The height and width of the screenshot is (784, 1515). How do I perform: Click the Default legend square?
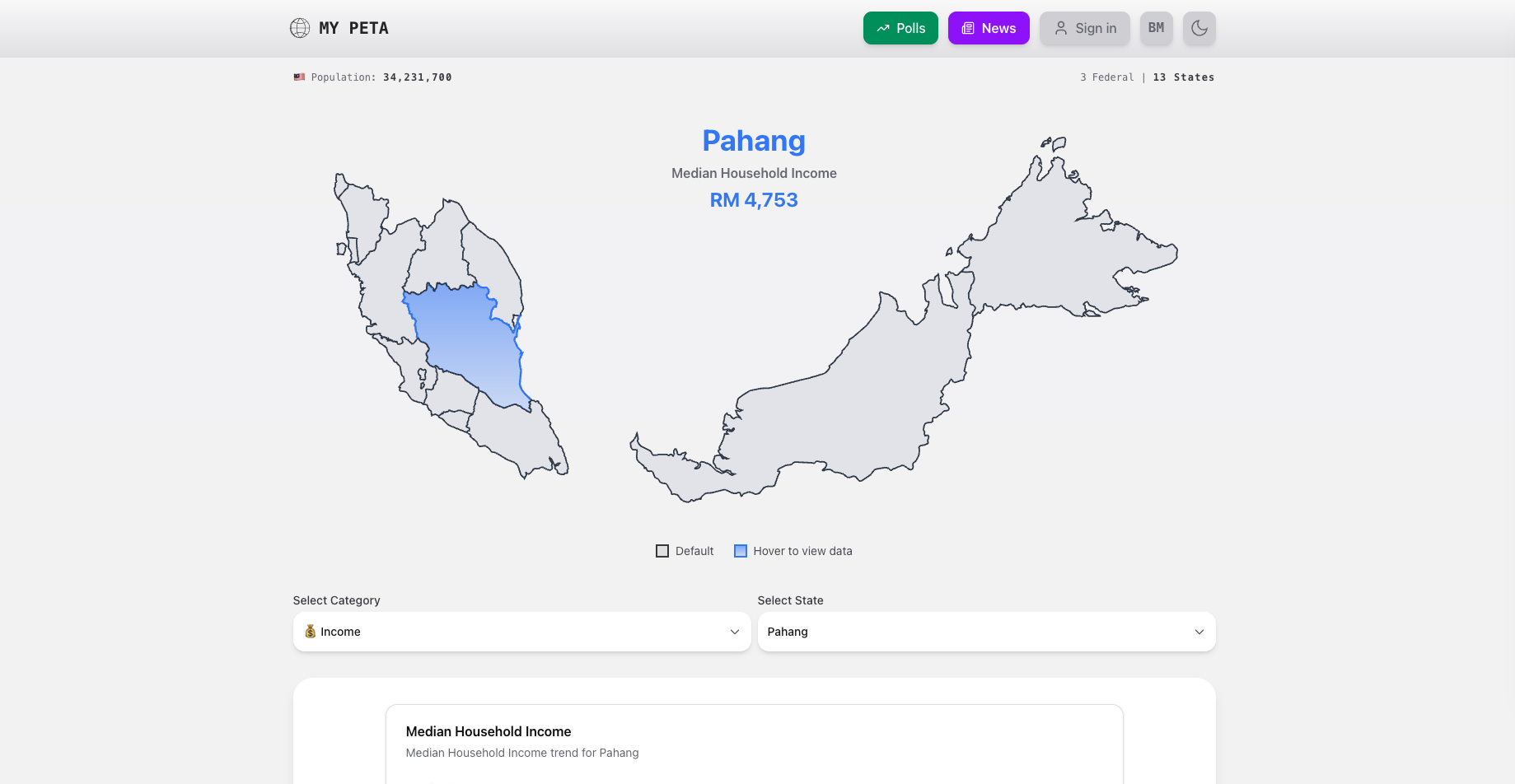pyautogui.click(x=662, y=551)
